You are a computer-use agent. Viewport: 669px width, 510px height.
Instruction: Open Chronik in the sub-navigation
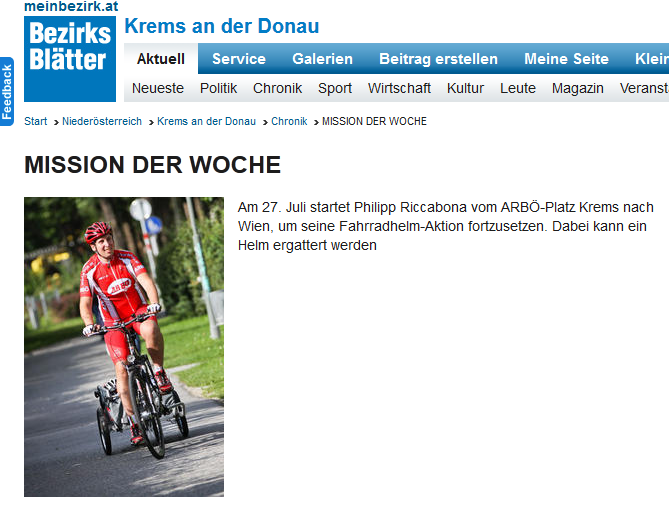[x=277, y=88]
